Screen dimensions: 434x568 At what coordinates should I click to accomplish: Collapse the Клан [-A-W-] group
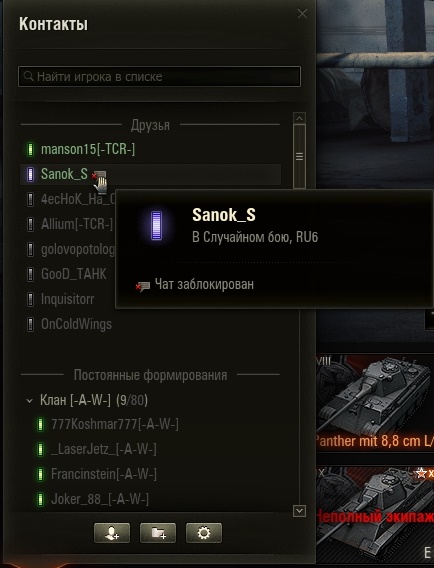pyautogui.click(x=29, y=401)
